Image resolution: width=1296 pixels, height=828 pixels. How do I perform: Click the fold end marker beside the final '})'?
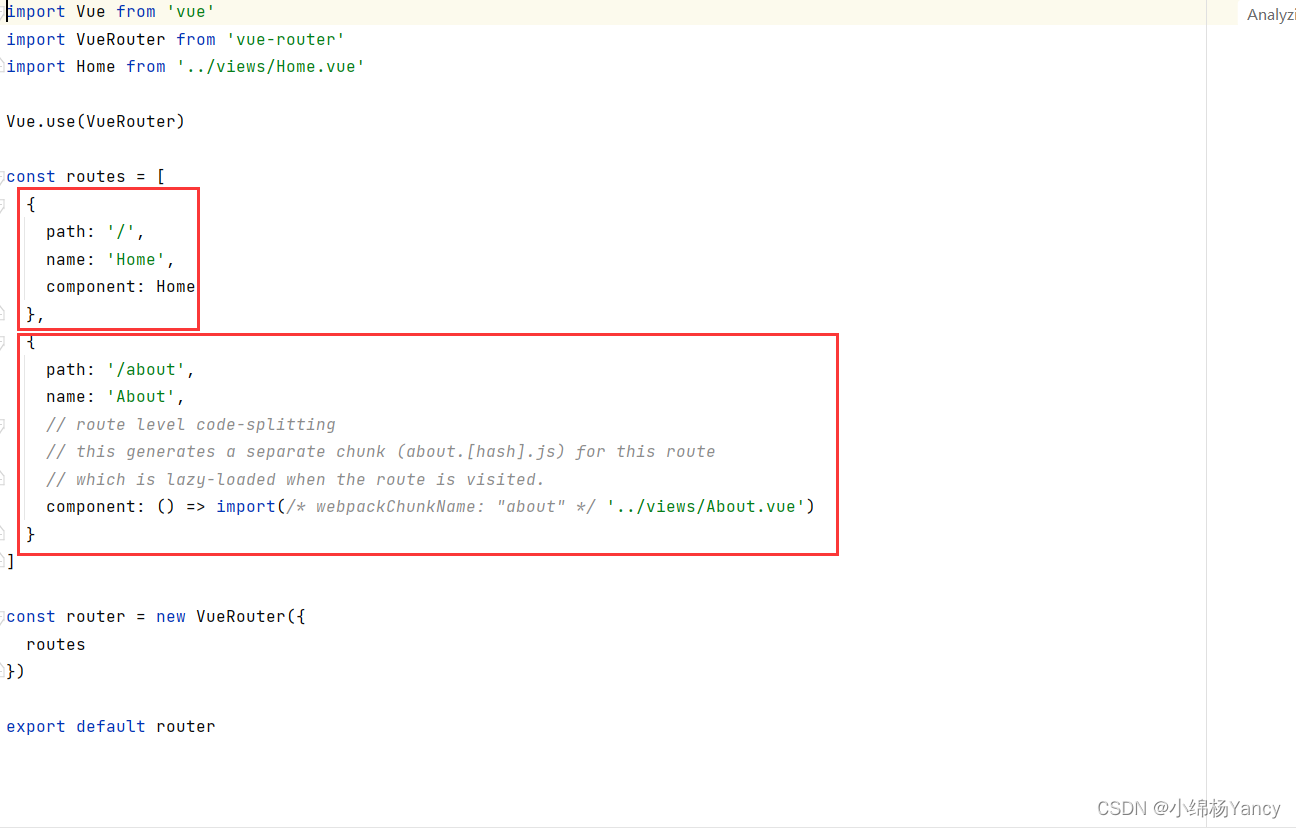(2, 672)
